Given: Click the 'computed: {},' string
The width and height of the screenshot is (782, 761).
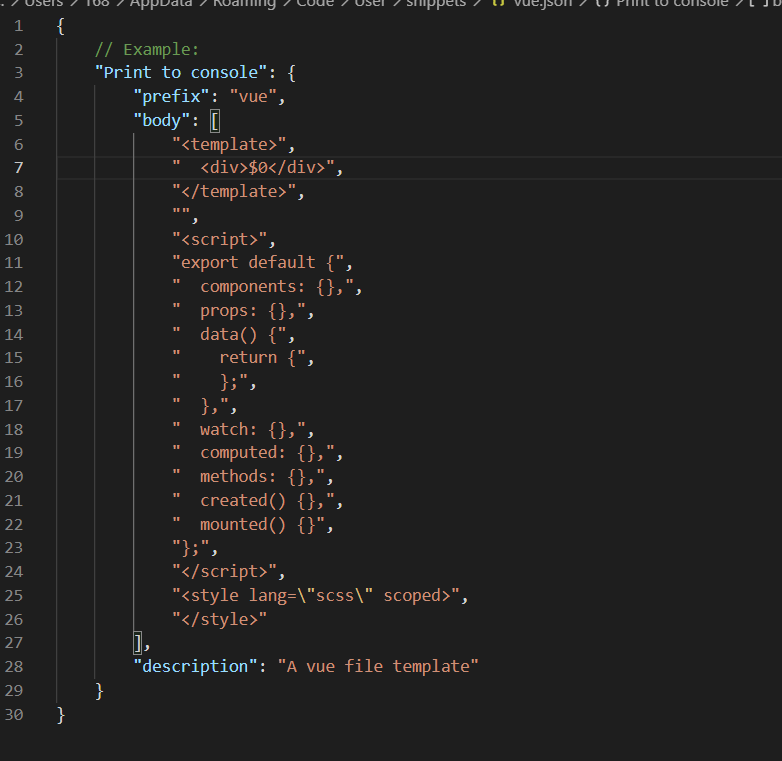Looking at the screenshot, I should [253, 453].
